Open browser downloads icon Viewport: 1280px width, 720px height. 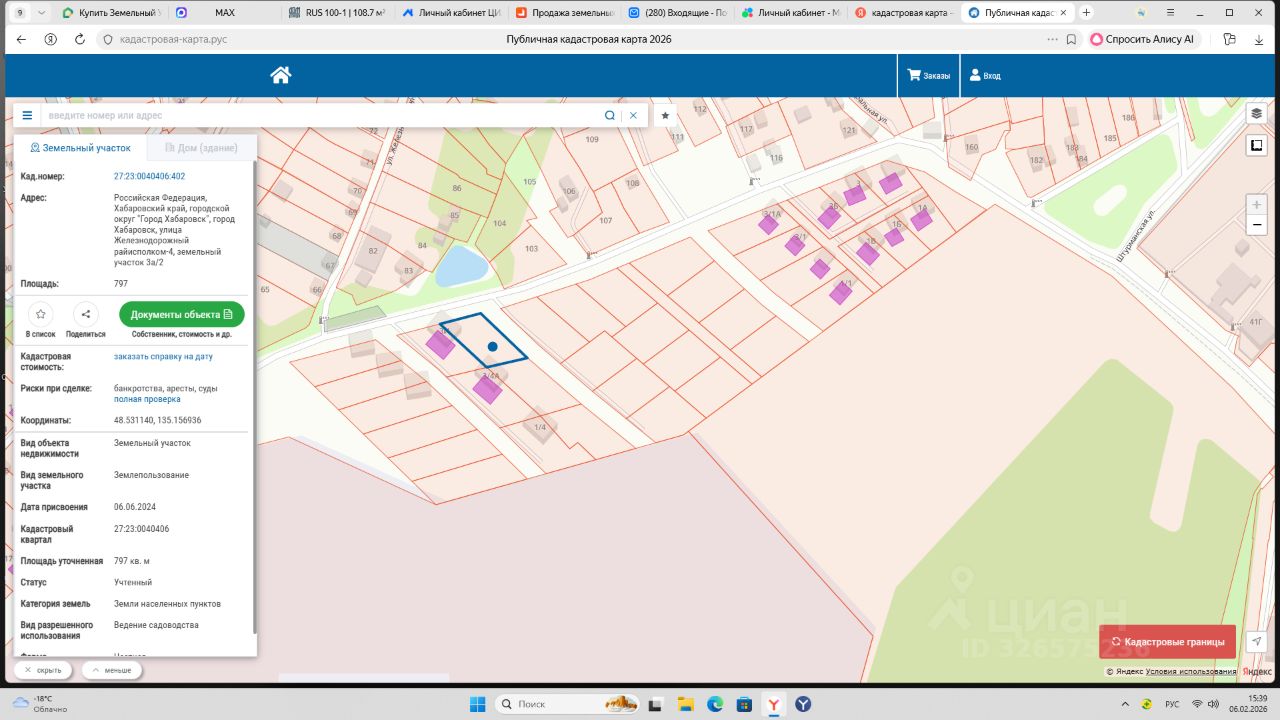click(1259, 39)
